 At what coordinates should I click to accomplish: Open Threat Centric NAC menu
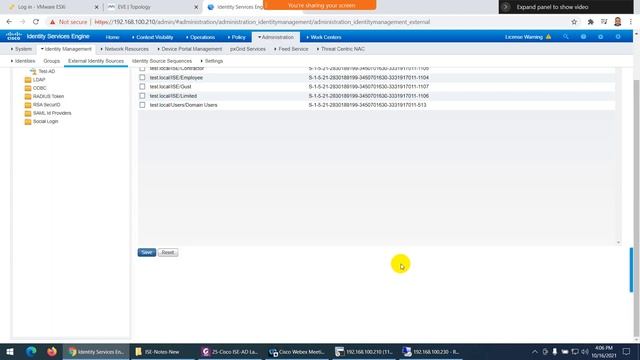(x=340, y=49)
